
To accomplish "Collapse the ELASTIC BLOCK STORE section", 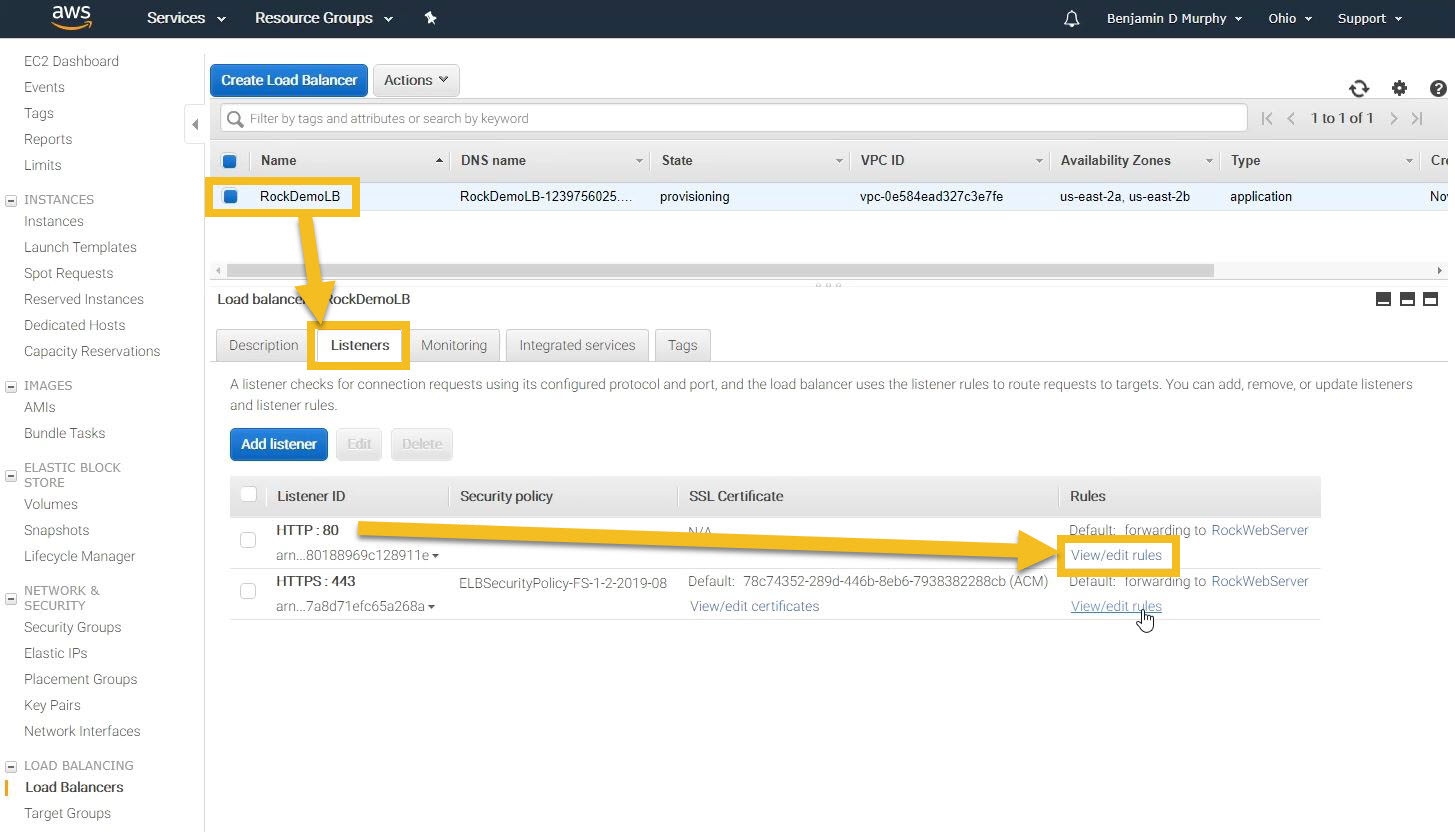I will (11, 475).
